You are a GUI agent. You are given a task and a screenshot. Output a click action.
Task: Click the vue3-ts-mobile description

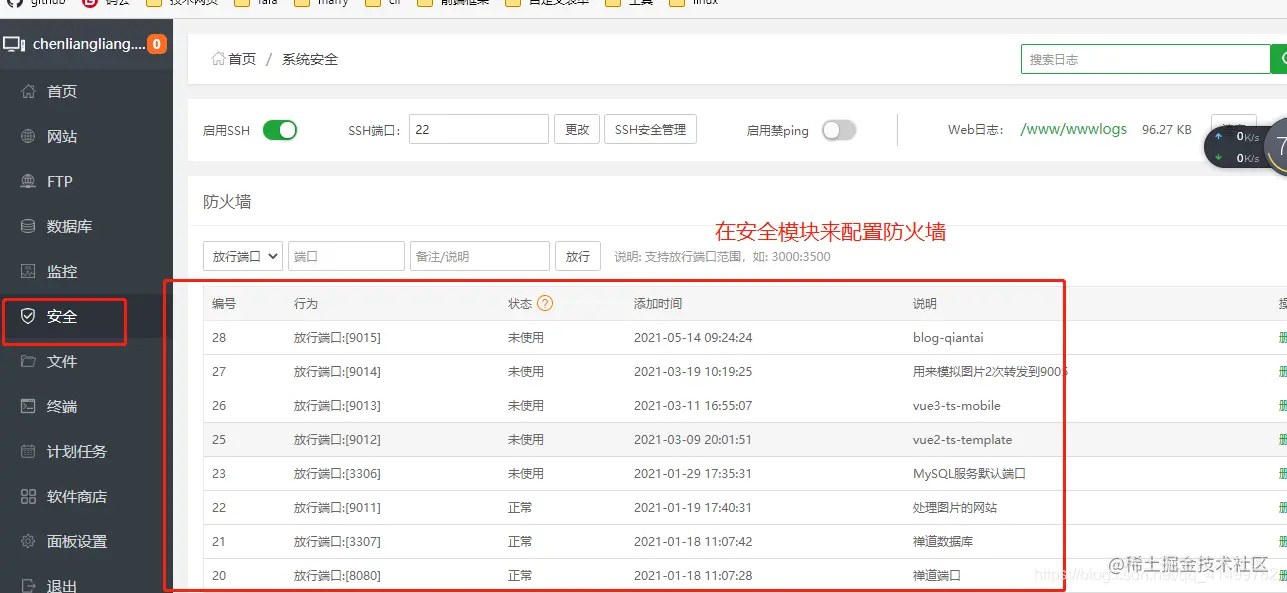pyautogui.click(x=957, y=405)
